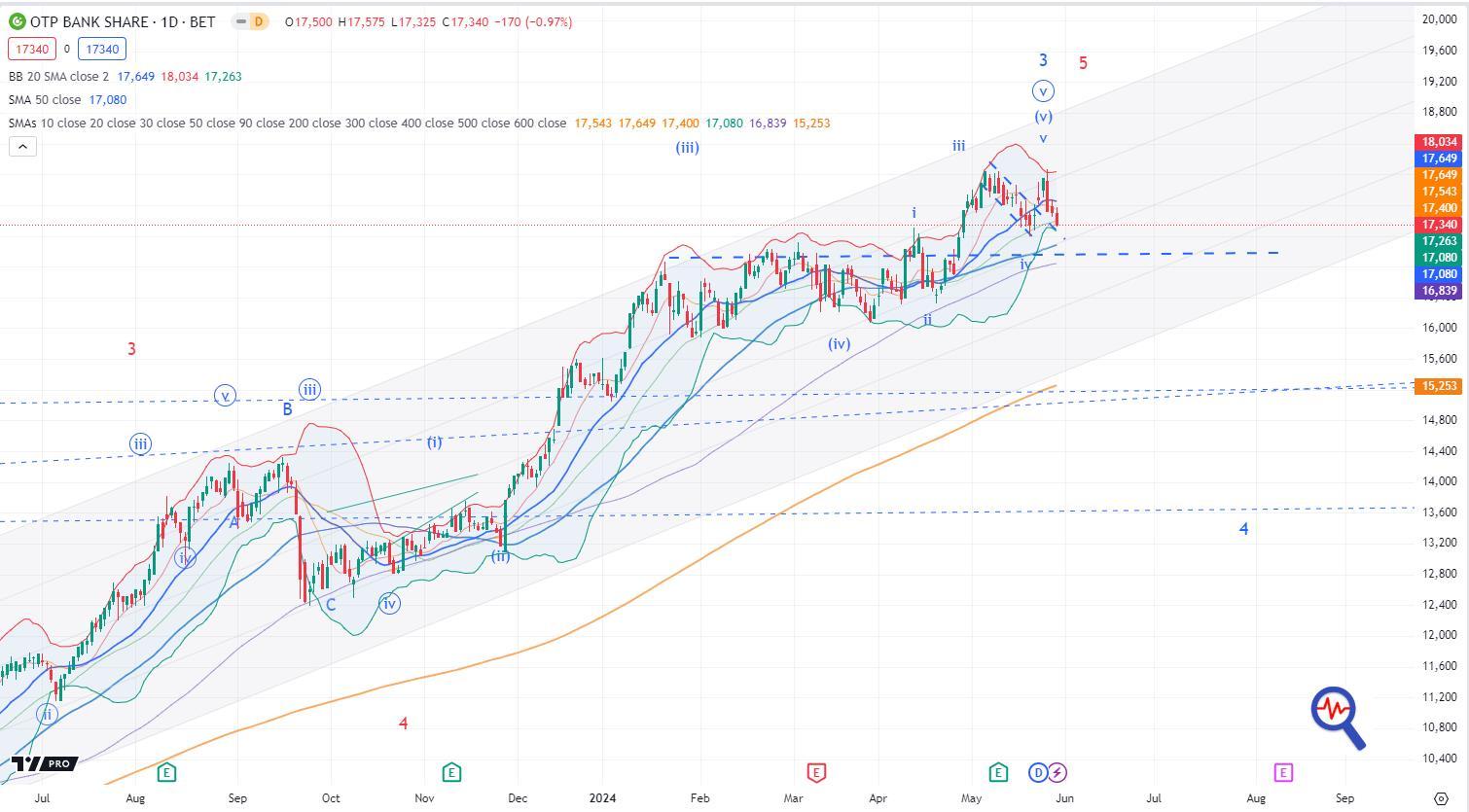The height and width of the screenshot is (812, 1469).
Task: Click the green 17,263 price axis label
Action: pos(1439,241)
